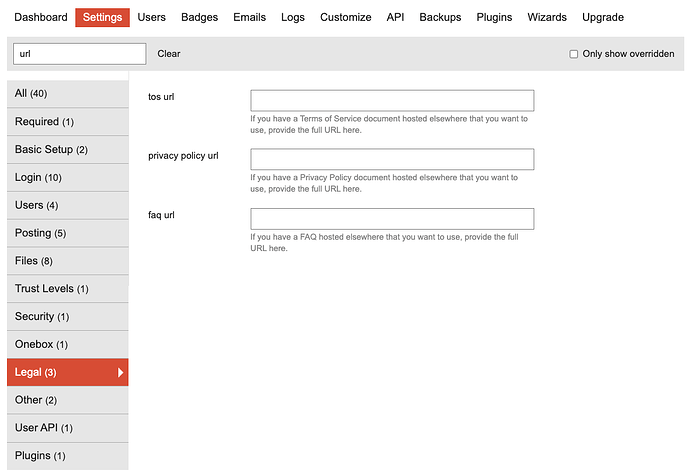Viewport: 690px width, 475px height.
Task: Open the Onebox (1) category
Action: pyautogui.click(x=68, y=344)
